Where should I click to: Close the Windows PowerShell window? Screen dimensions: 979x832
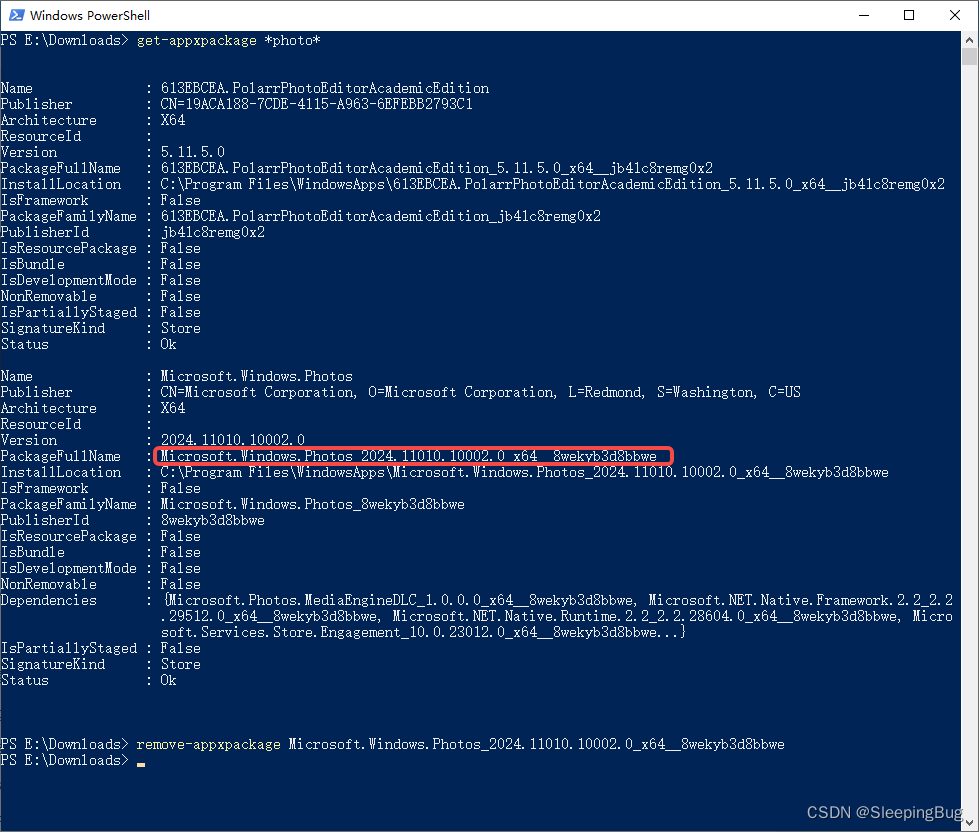click(x=955, y=15)
